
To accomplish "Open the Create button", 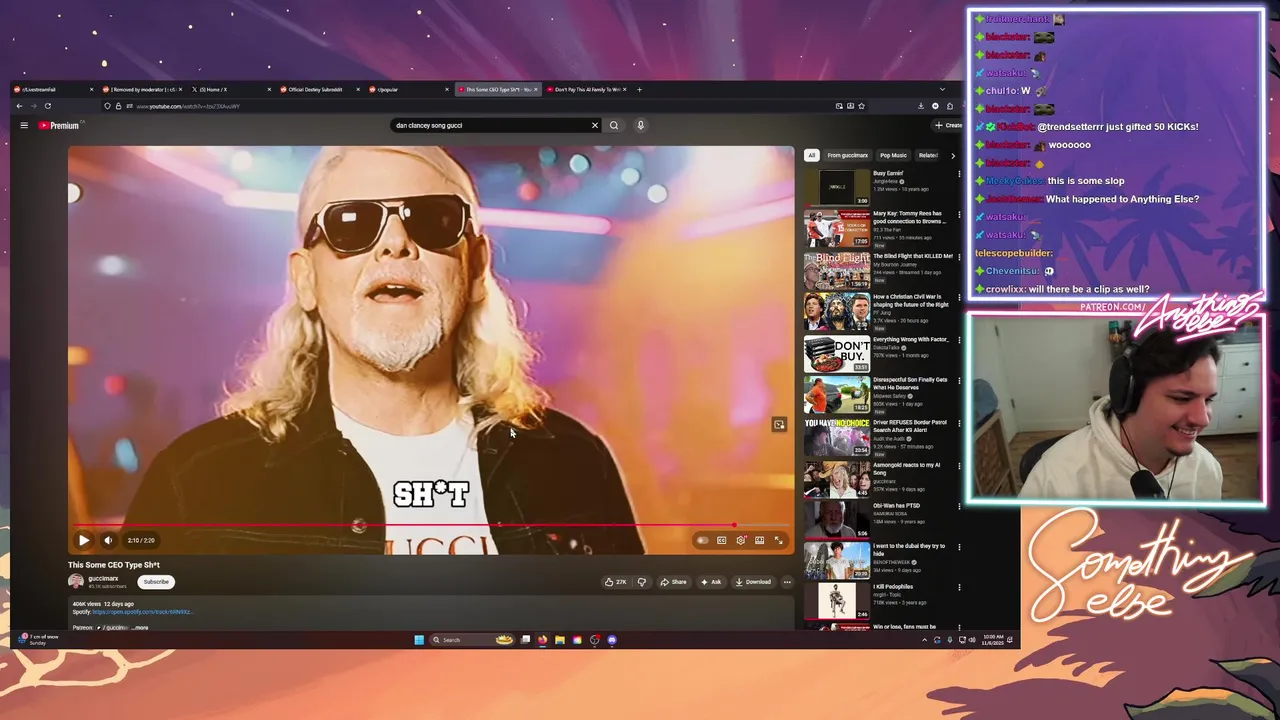I will coord(948,125).
